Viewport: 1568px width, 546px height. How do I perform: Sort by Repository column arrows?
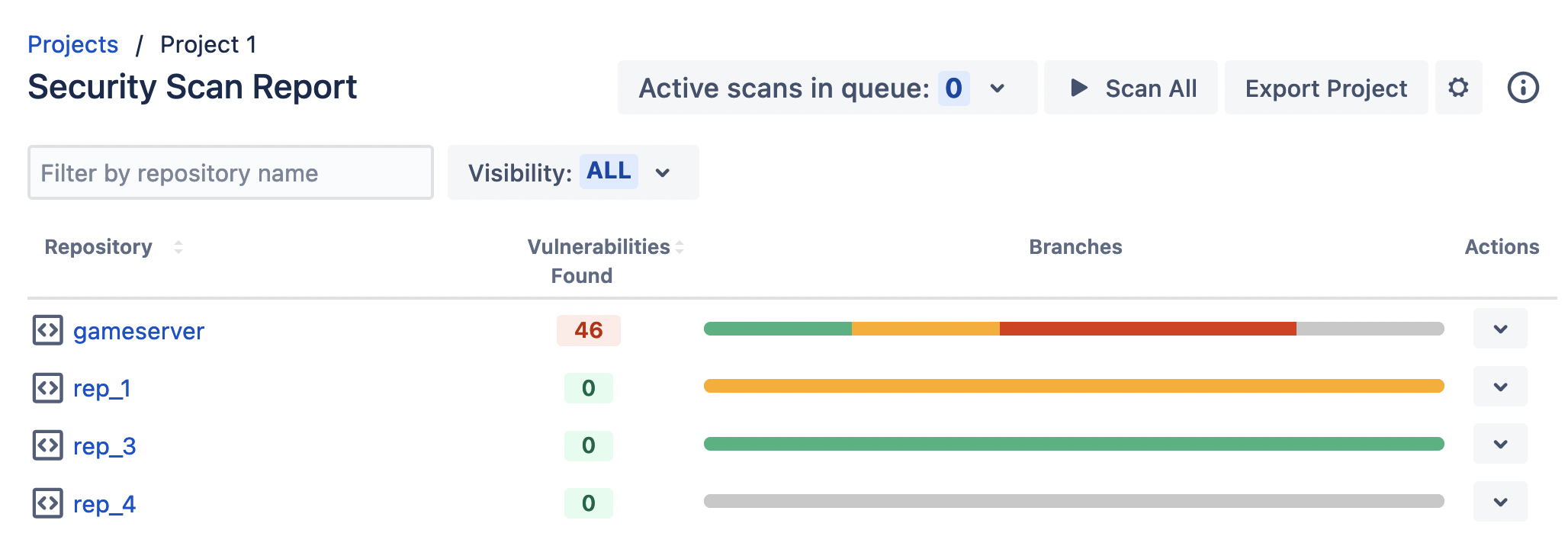pyautogui.click(x=178, y=247)
